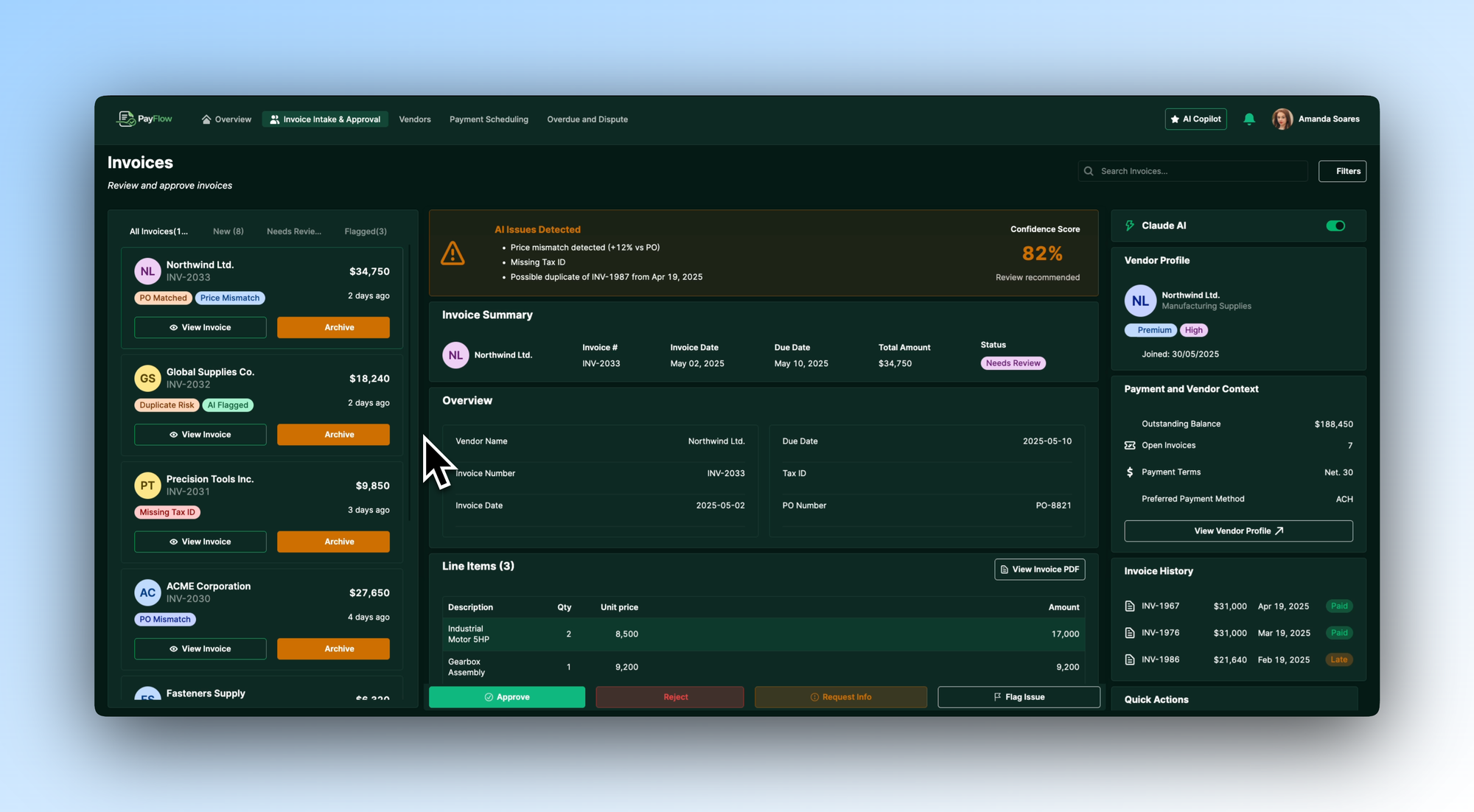Screen dimensions: 1474x812
Task: Click the AI issues warning triangle icon
Action: [453, 253]
